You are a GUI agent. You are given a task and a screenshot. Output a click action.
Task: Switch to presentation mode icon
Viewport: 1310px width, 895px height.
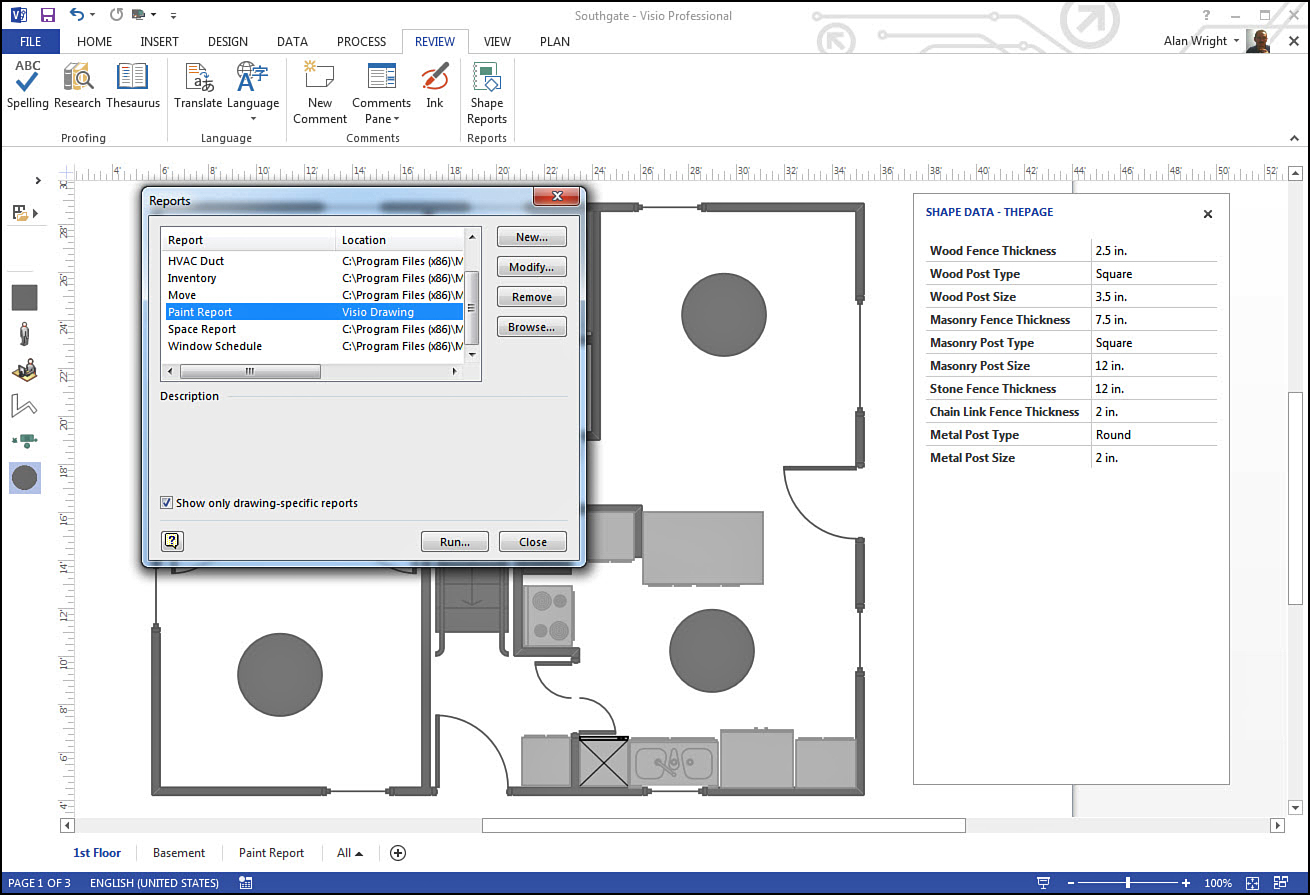1044,883
